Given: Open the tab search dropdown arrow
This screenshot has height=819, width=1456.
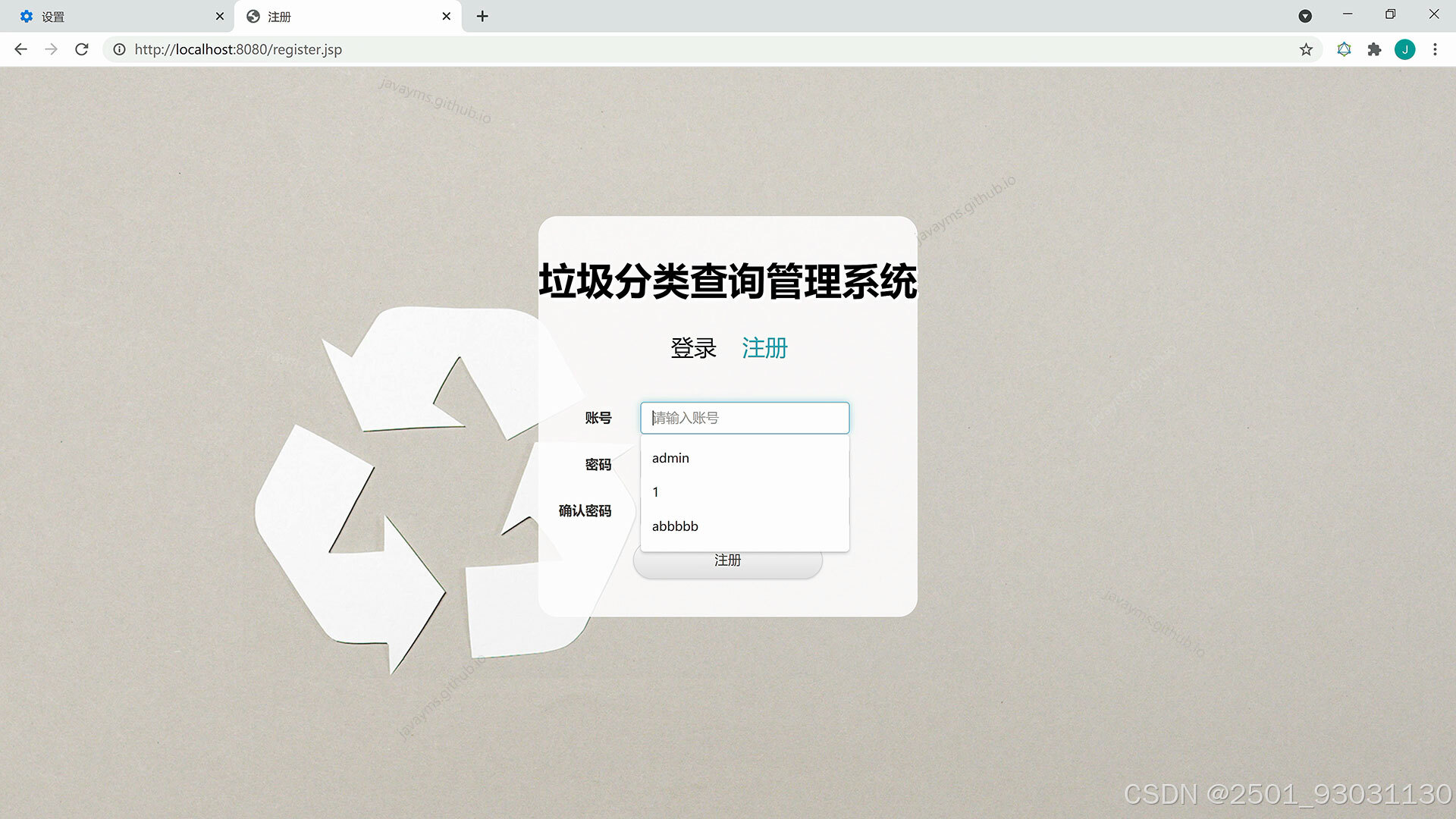Looking at the screenshot, I should (x=1305, y=16).
